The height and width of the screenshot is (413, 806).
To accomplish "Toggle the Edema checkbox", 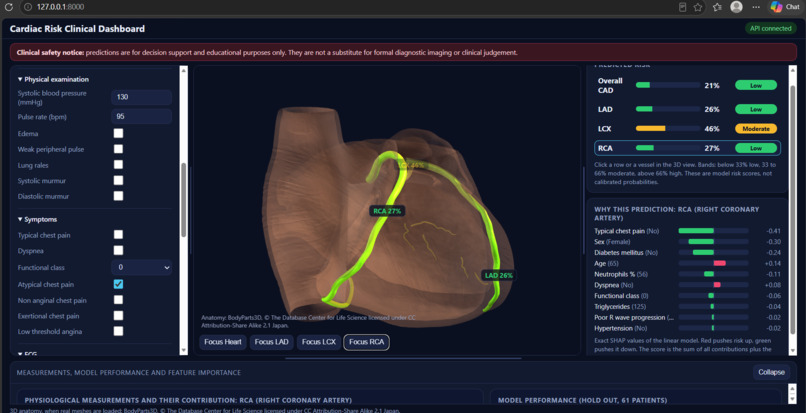I will pos(118,133).
